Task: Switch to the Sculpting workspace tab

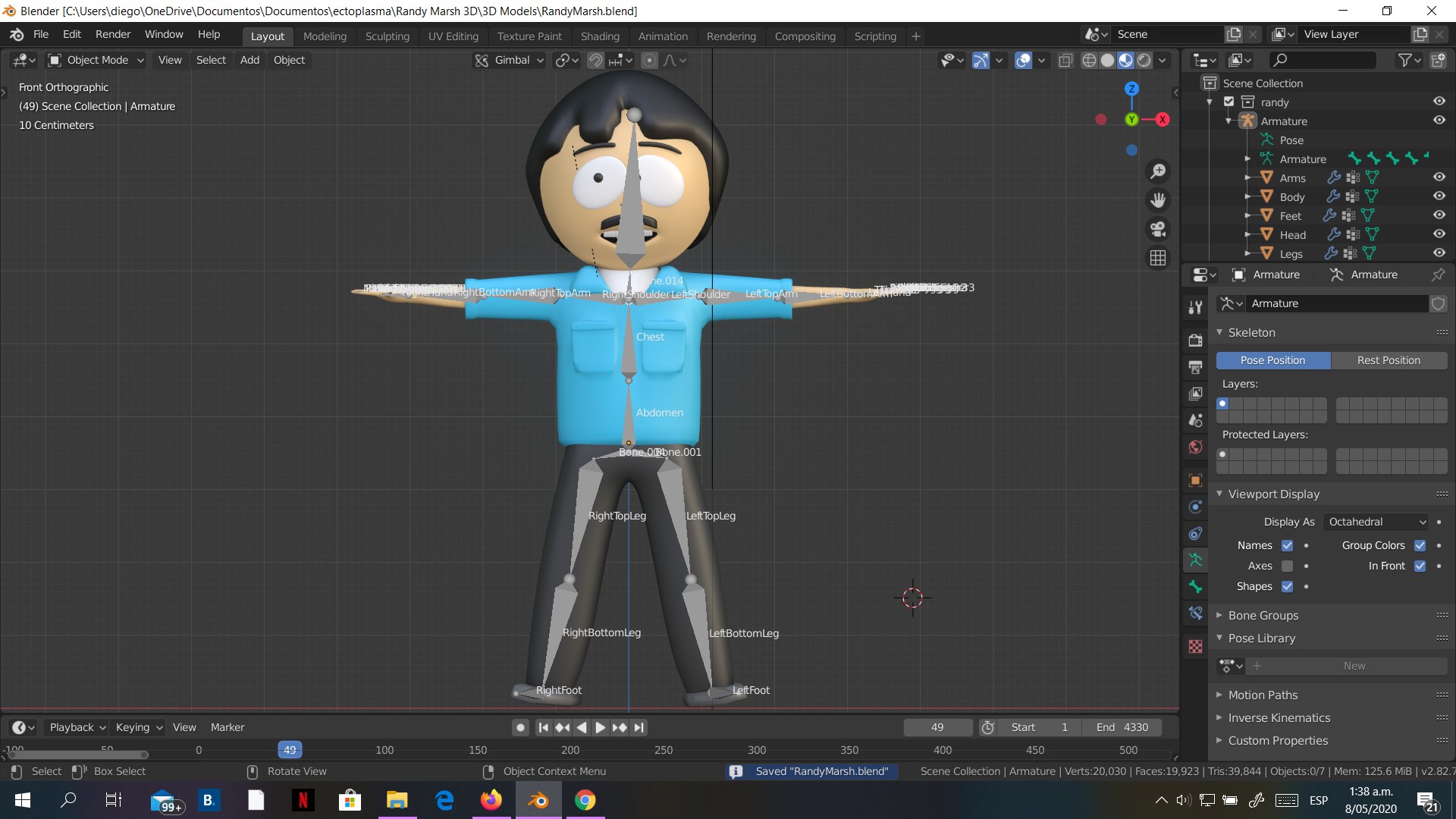Action: click(x=387, y=36)
